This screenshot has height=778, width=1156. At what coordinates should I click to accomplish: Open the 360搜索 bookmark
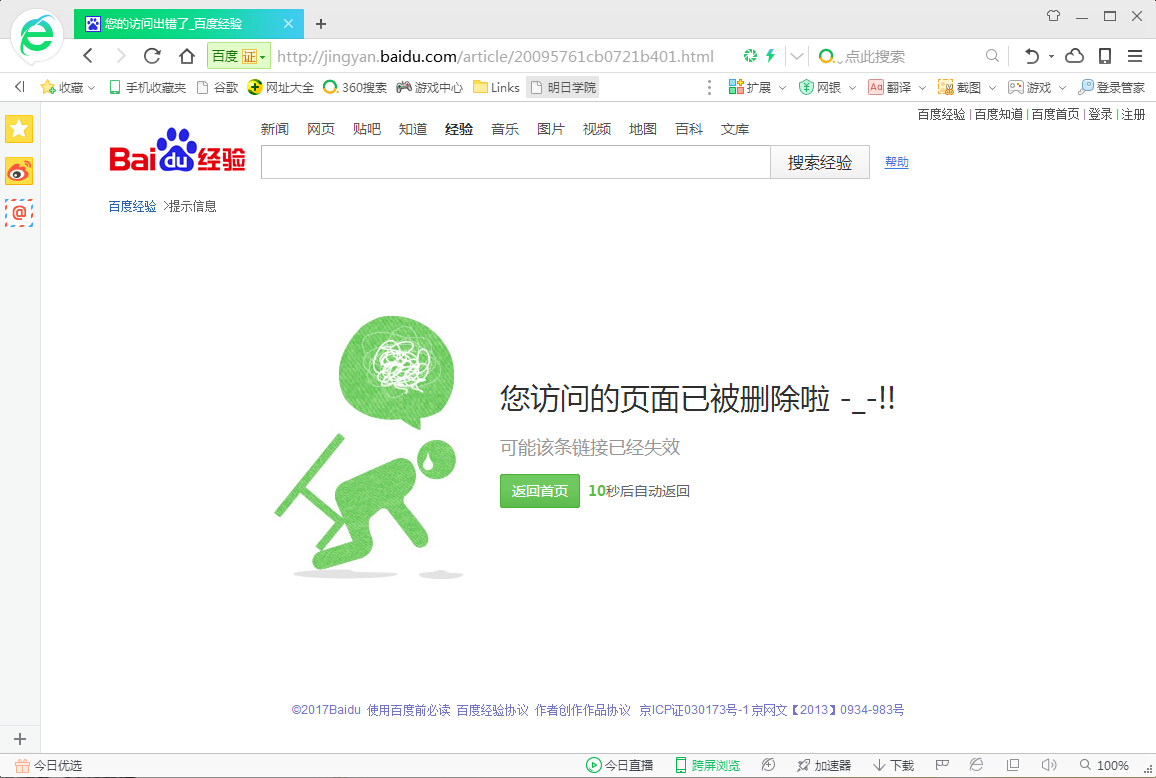[355, 88]
